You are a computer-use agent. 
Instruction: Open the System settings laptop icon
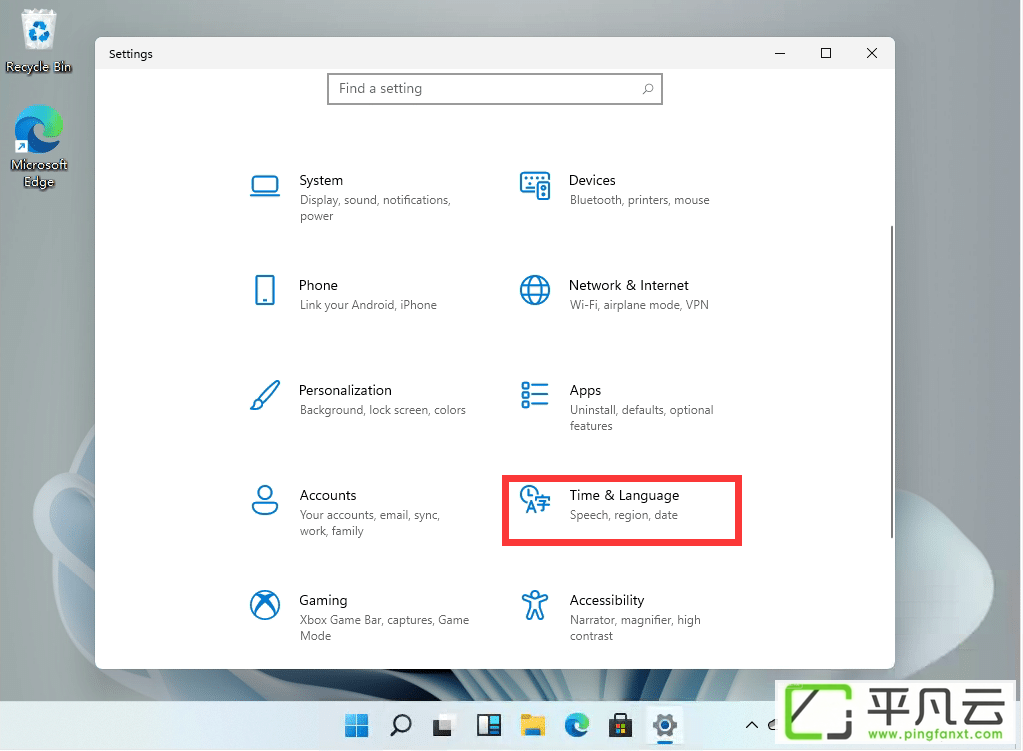pyautogui.click(x=265, y=186)
